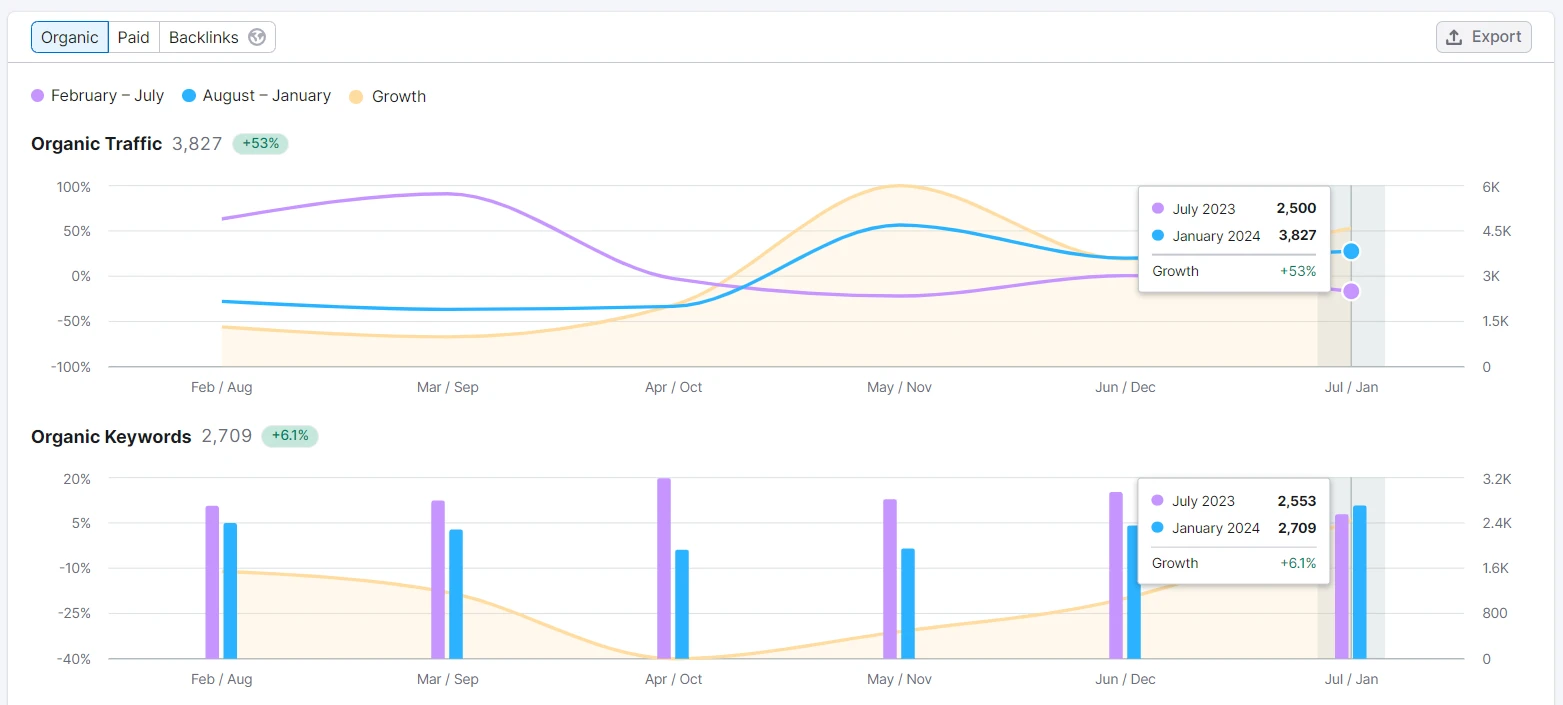Click Feb / Aug label on keywords chart
This screenshot has width=1563, height=705.
[222, 679]
